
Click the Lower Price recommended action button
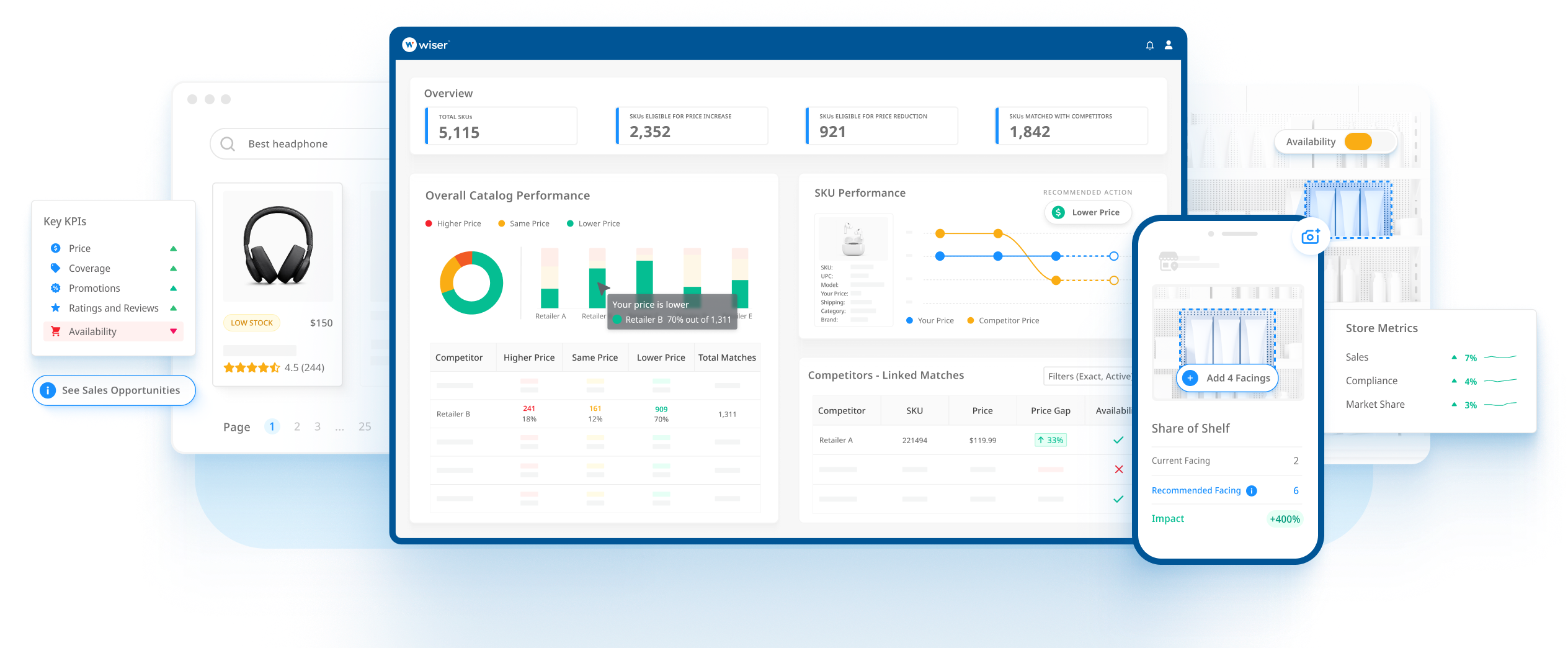pos(1088,212)
